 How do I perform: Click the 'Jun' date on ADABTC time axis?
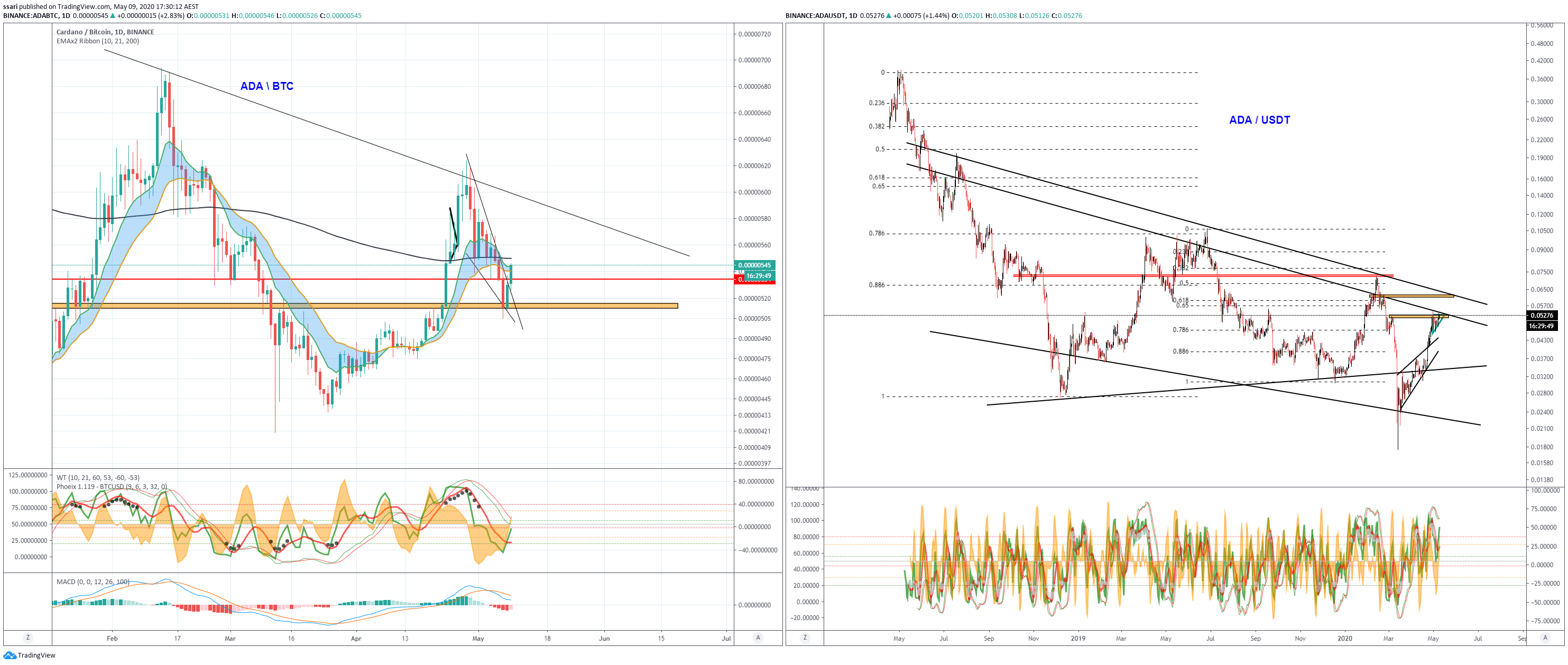(604, 638)
